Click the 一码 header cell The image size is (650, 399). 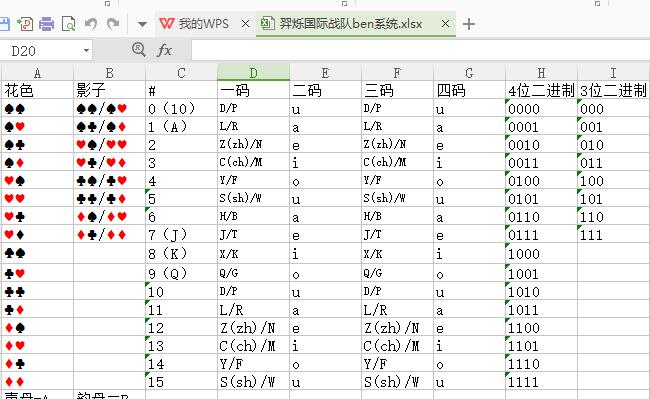pos(253,90)
